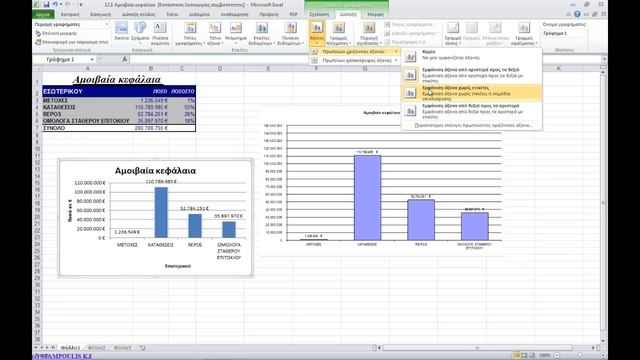Click the chart name field Γράφημα 1

[564, 33]
